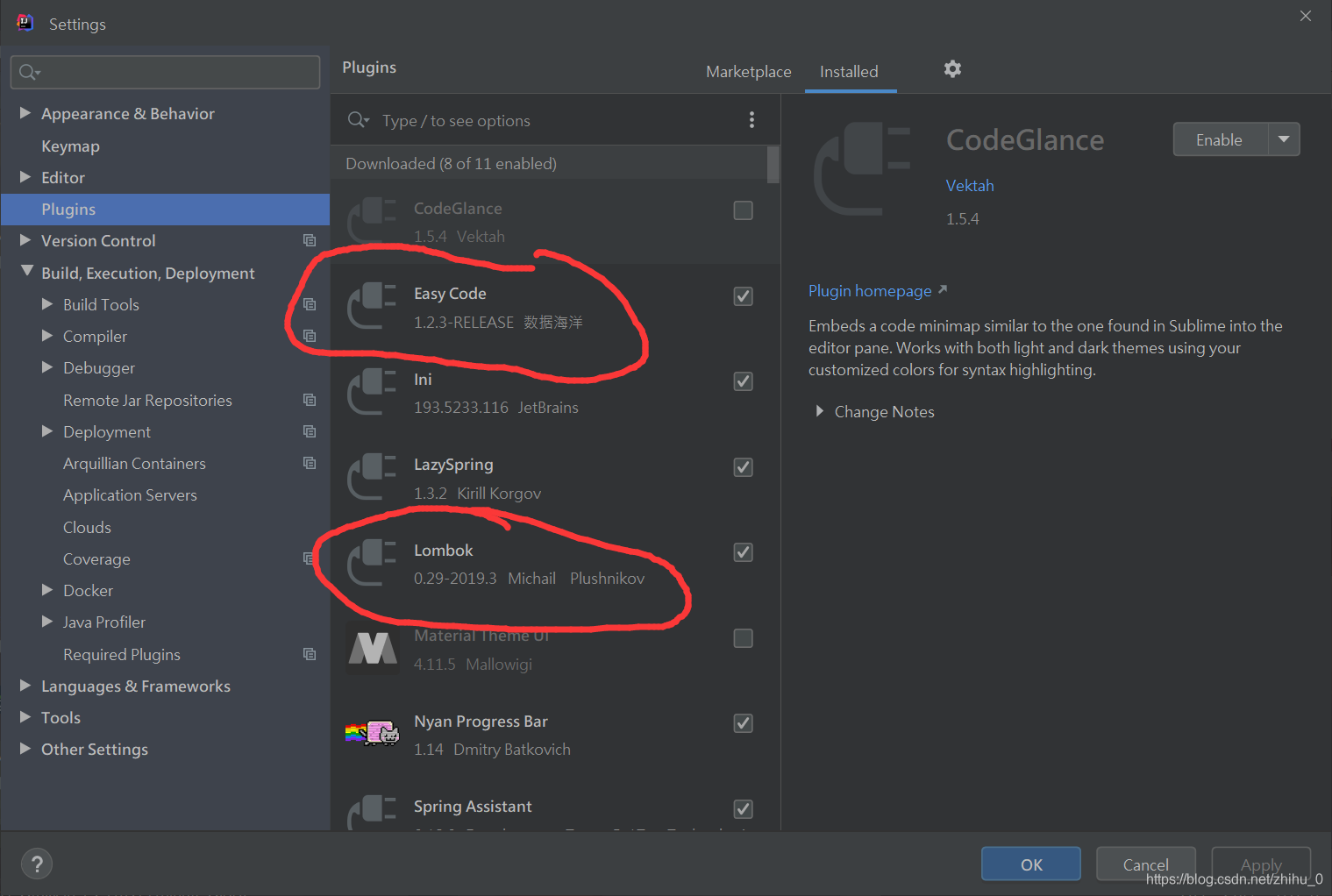
Task: Open the plugin list options (three dots)
Action: 751,120
